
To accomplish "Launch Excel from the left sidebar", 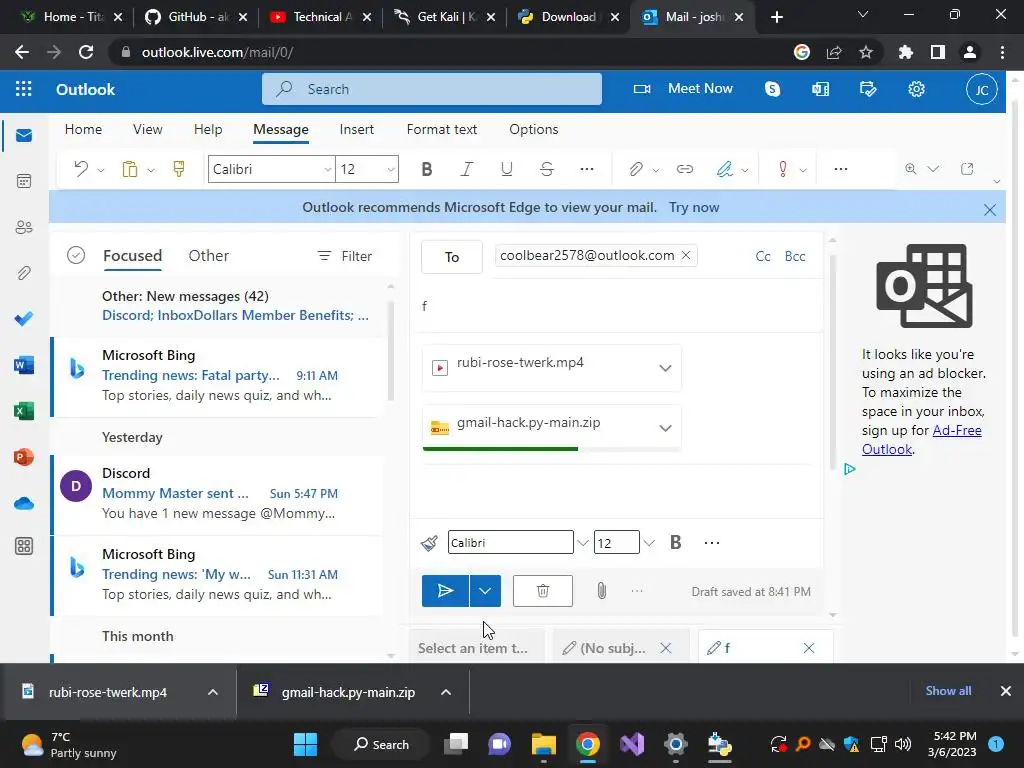I will (24, 411).
